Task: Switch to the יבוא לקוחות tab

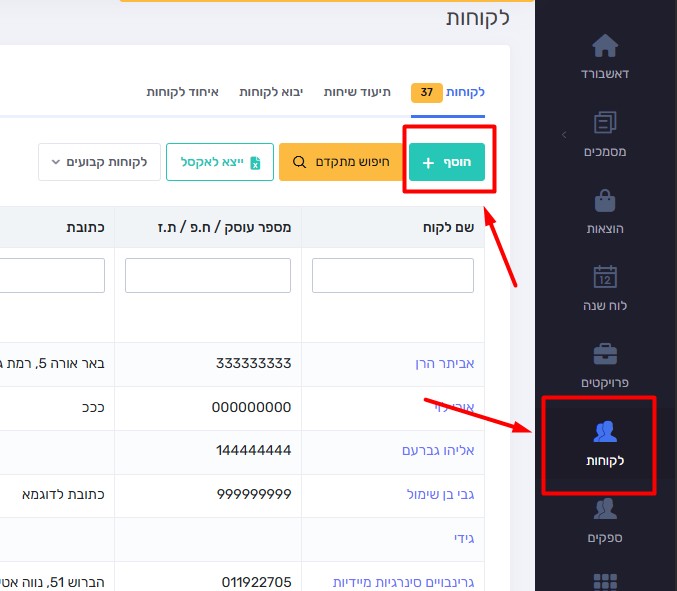Action: coord(270,92)
